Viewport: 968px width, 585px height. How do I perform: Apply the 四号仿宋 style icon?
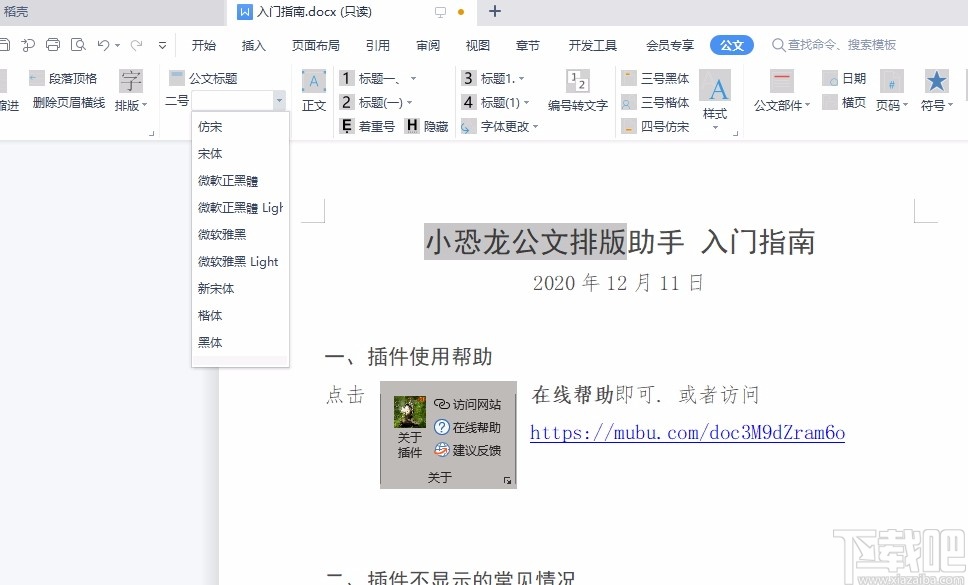click(x=655, y=125)
